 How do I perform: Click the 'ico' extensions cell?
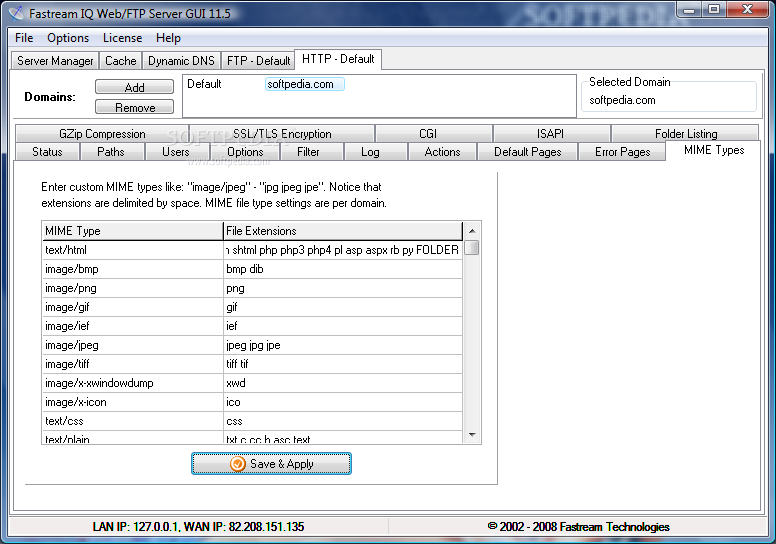click(x=342, y=402)
